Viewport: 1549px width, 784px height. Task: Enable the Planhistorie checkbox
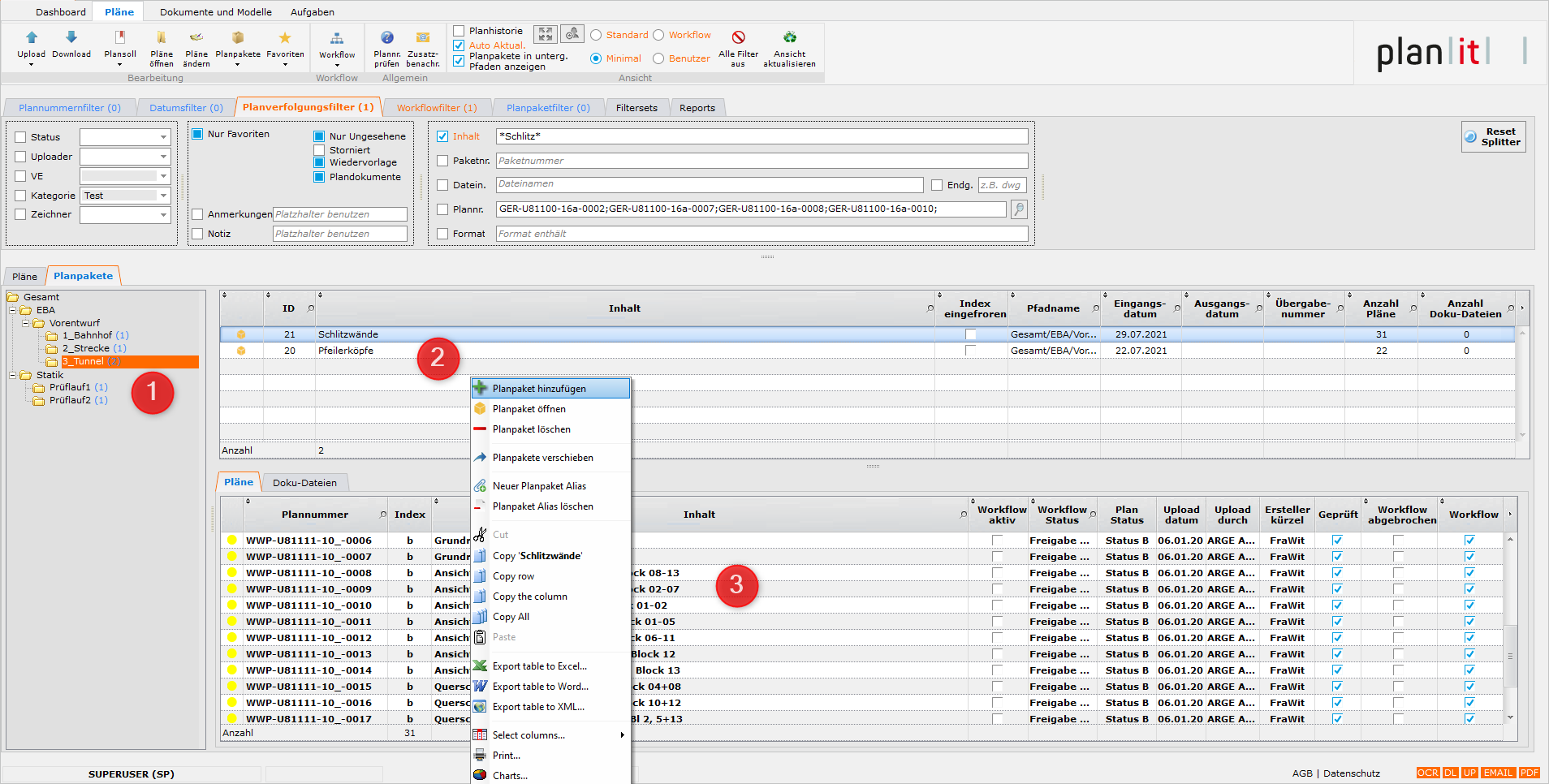pyautogui.click(x=459, y=31)
